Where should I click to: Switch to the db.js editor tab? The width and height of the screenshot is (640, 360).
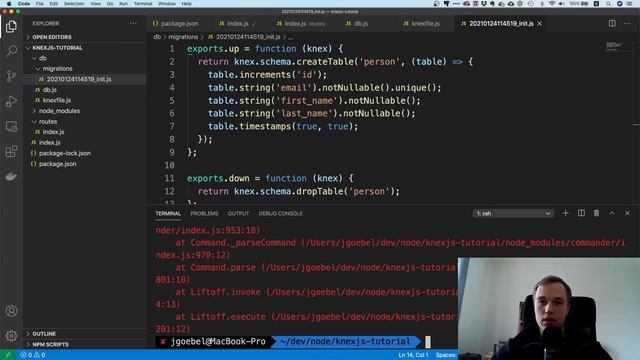(x=357, y=24)
